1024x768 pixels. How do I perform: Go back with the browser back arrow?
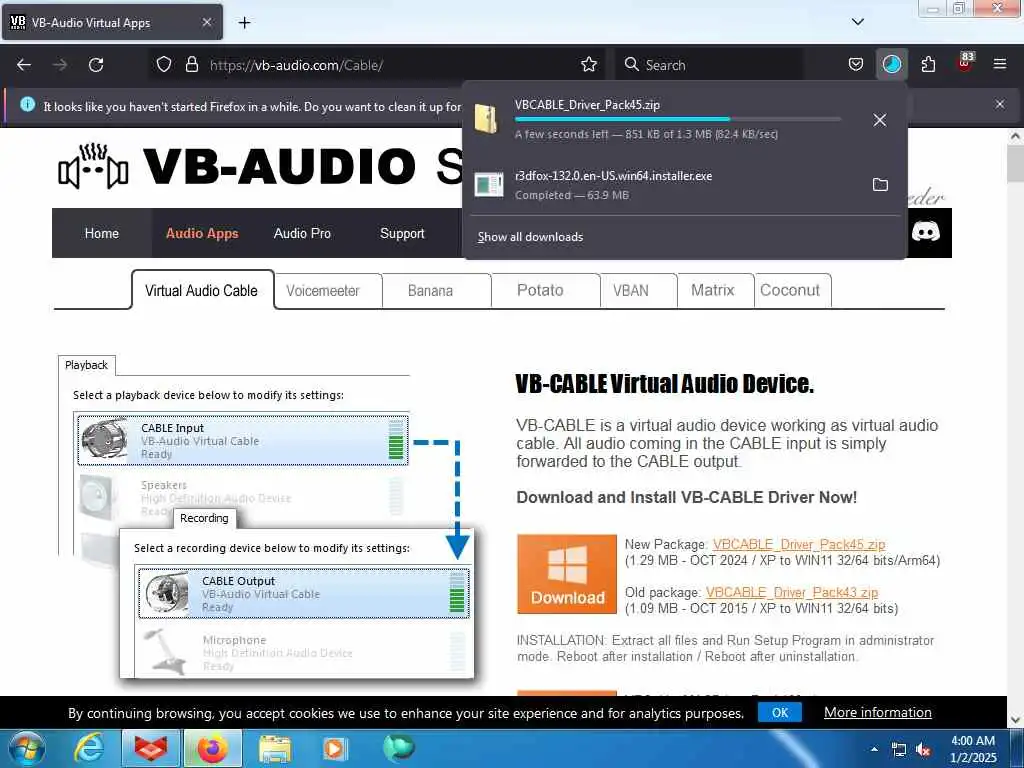coord(24,65)
